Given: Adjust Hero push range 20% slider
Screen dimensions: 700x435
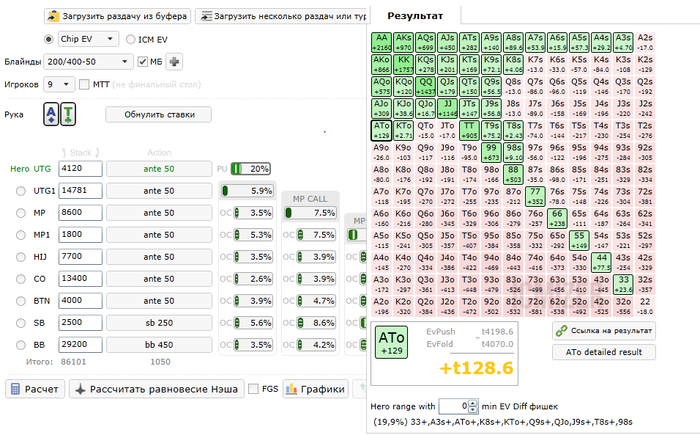Looking at the screenshot, I should point(251,169).
